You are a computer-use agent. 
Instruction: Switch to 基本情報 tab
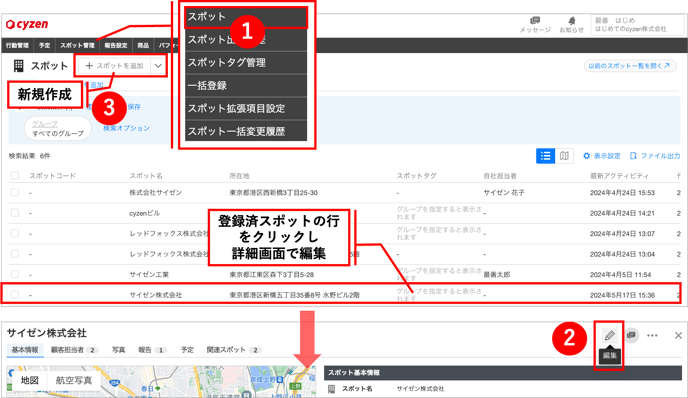pyautogui.click(x=25, y=350)
